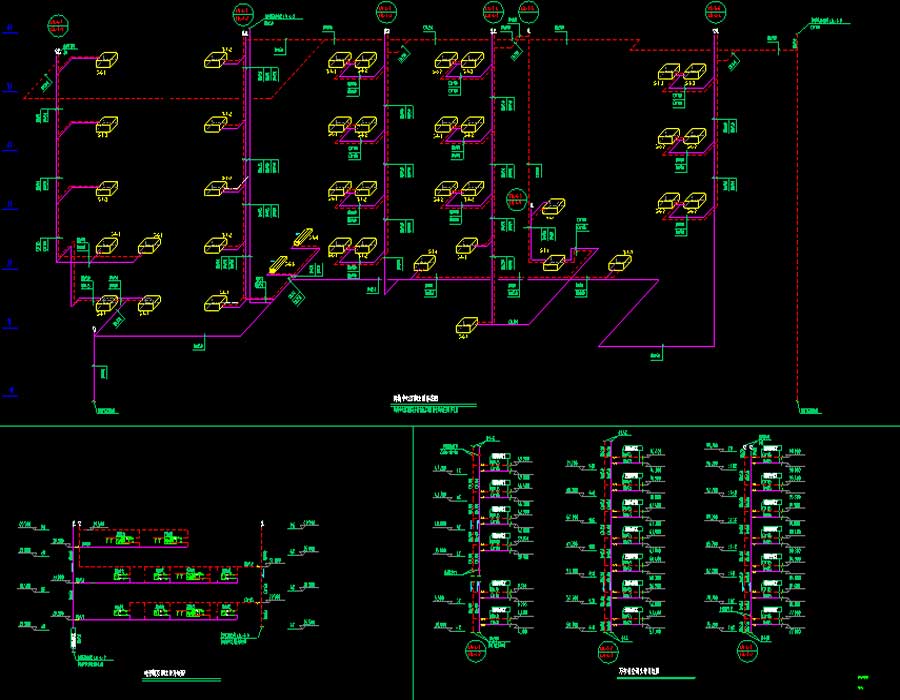Select the green label at the bottom of the red dashed riser

coord(810,411)
